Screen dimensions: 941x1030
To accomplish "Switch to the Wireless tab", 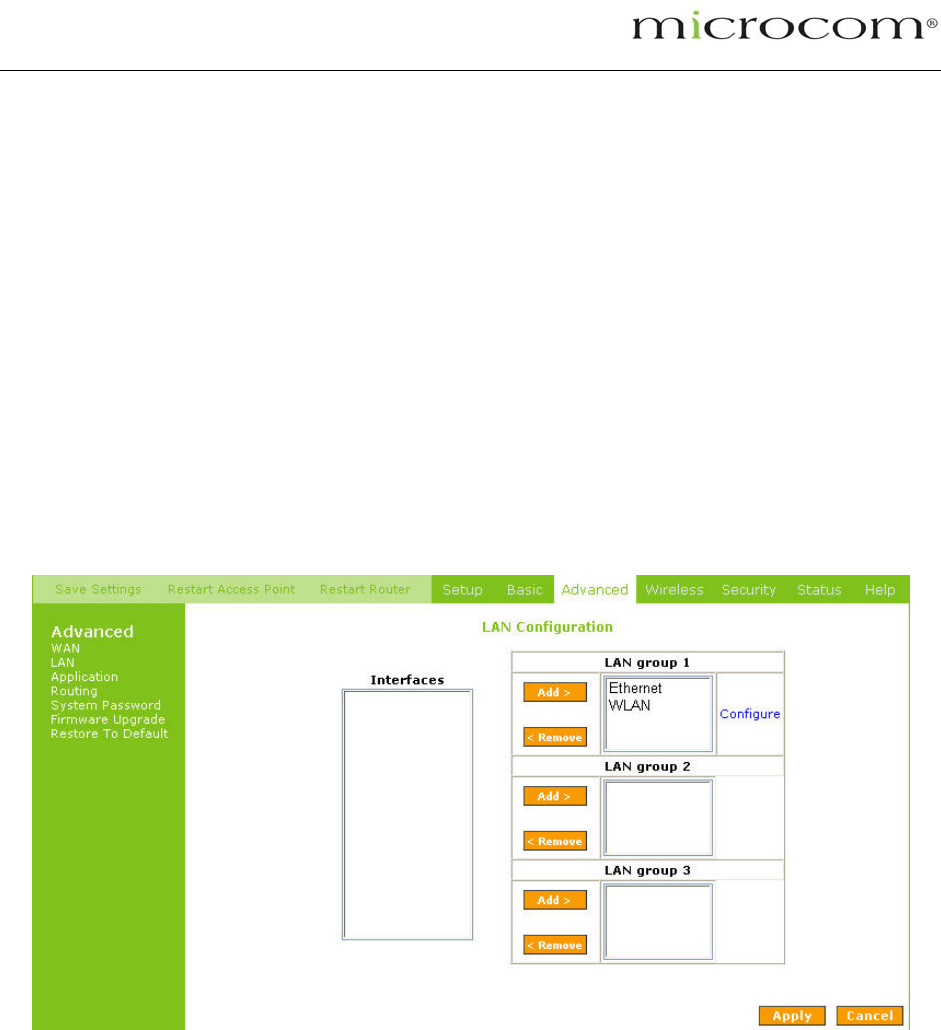I will [674, 590].
